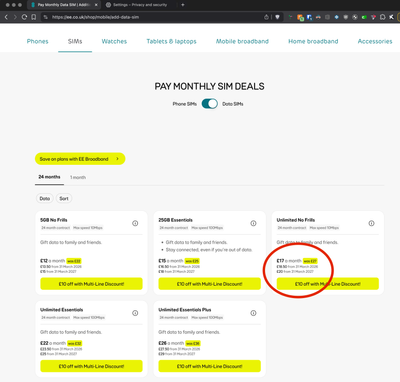
Task: Reload the page with the refresh icon
Action: point(24,17)
